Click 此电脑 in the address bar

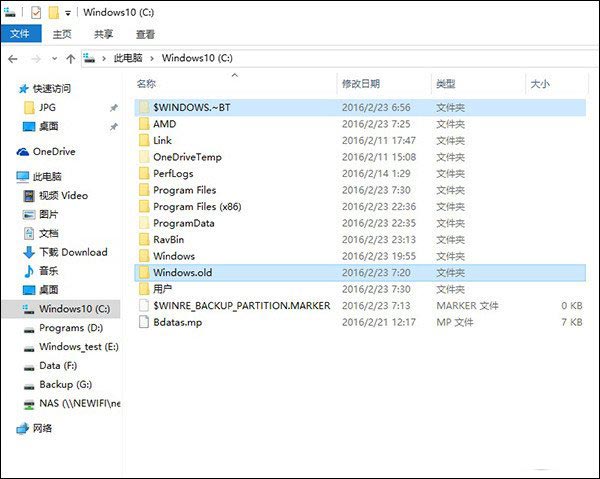pos(128,58)
